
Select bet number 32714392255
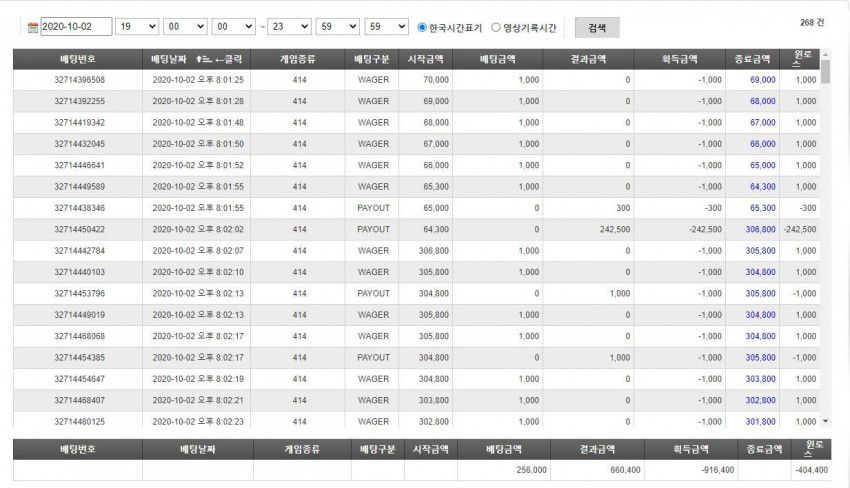click(x=80, y=101)
